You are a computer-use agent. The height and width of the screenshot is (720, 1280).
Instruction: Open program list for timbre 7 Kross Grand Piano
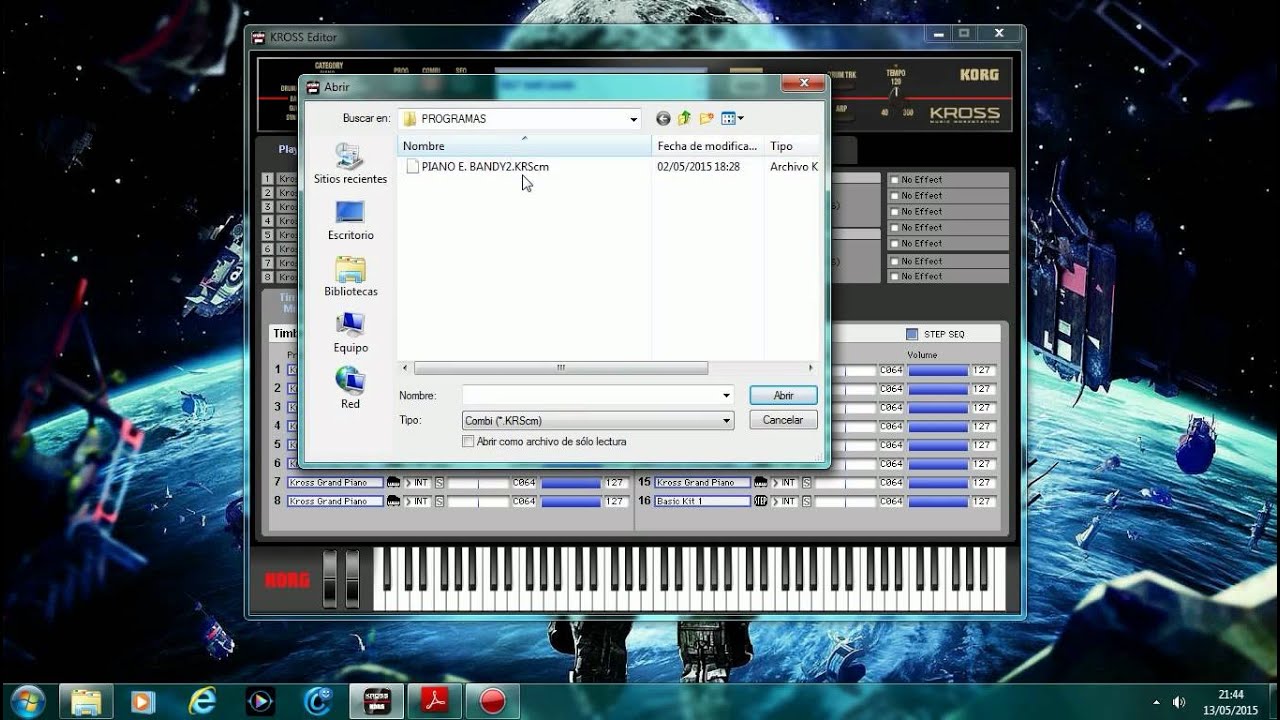click(335, 483)
